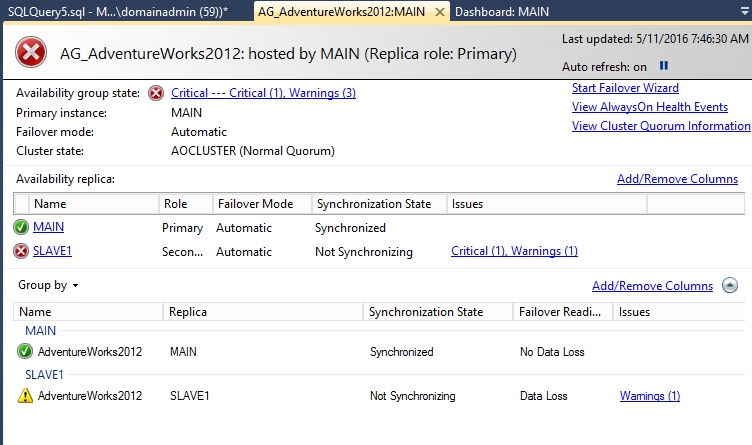Open Start Failover Wizard link

click(625, 88)
